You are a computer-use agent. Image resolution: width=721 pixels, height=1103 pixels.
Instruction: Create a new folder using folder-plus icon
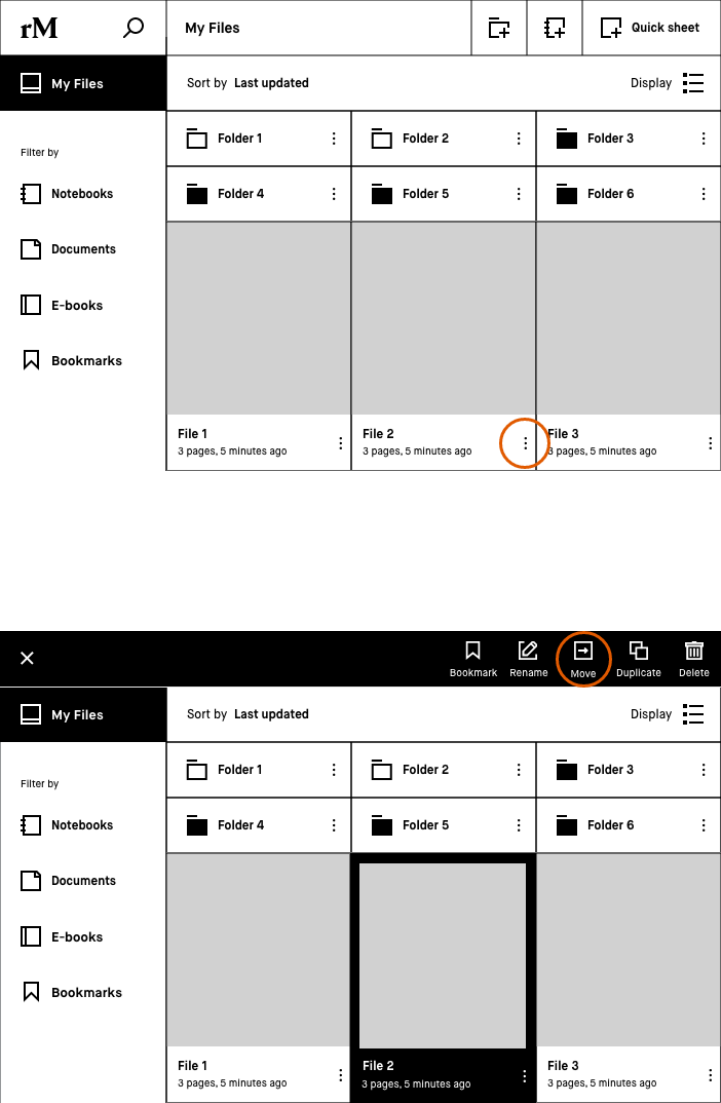(499, 28)
